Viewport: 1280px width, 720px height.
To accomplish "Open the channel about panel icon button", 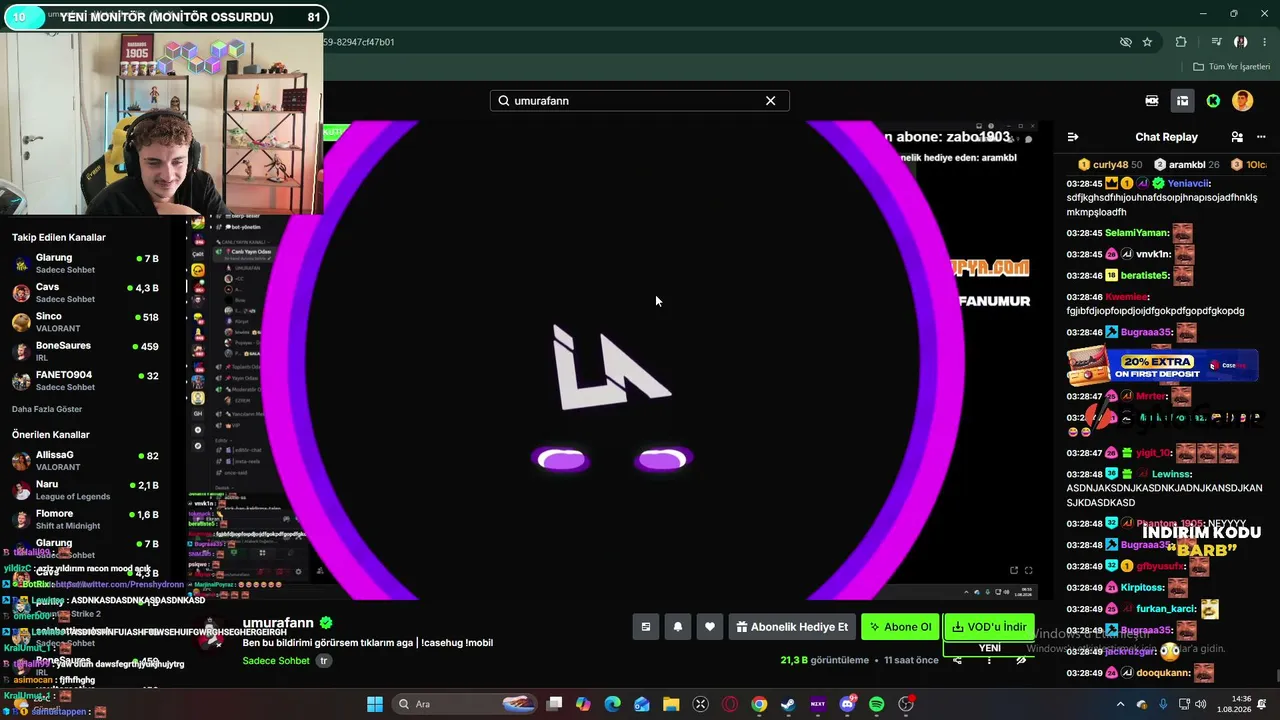I will (645, 627).
